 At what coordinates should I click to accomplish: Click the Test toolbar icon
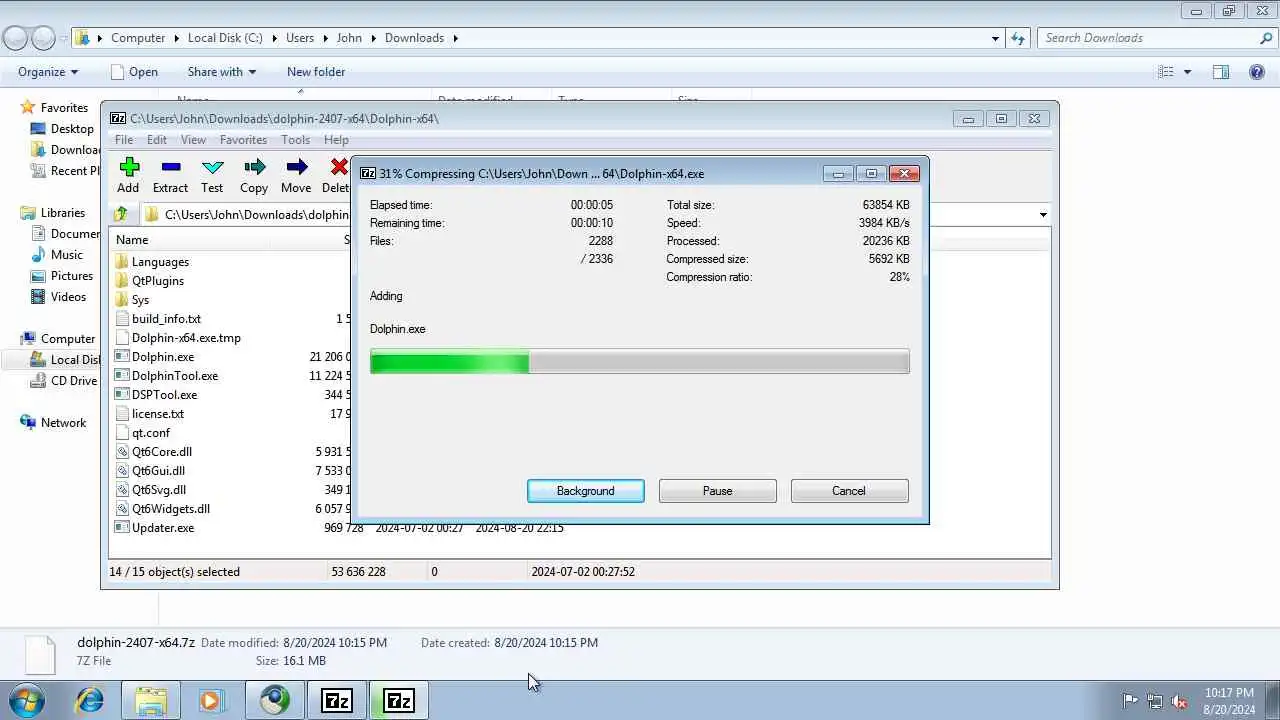tap(212, 167)
